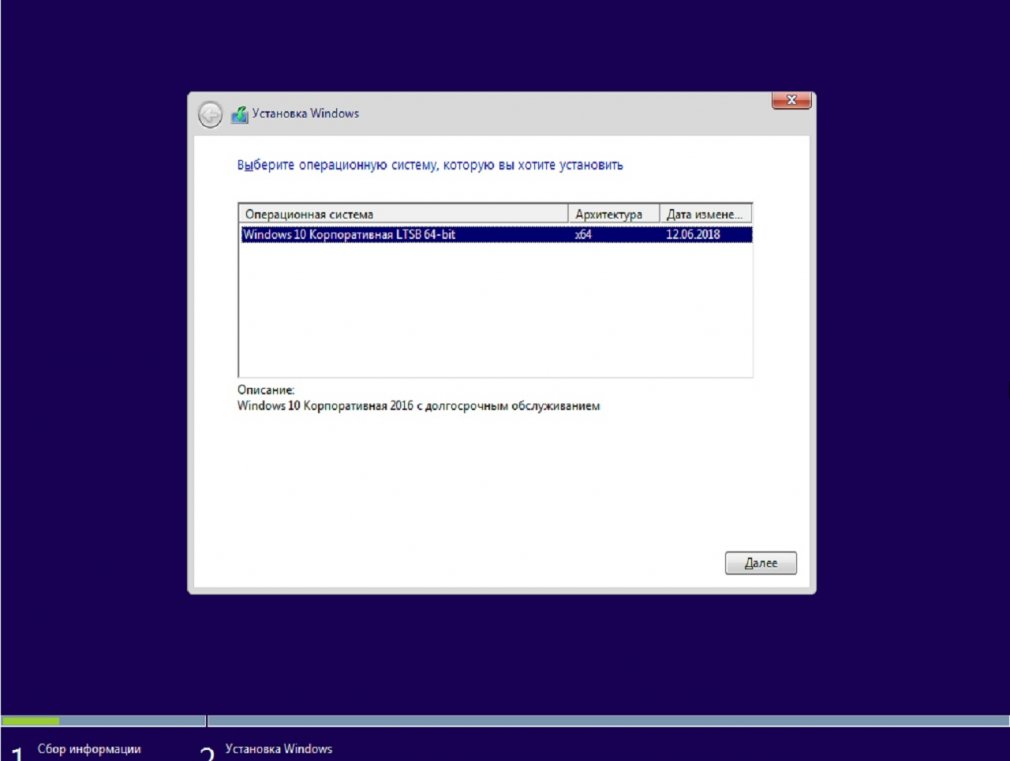Click the Описание label

coord(265,390)
